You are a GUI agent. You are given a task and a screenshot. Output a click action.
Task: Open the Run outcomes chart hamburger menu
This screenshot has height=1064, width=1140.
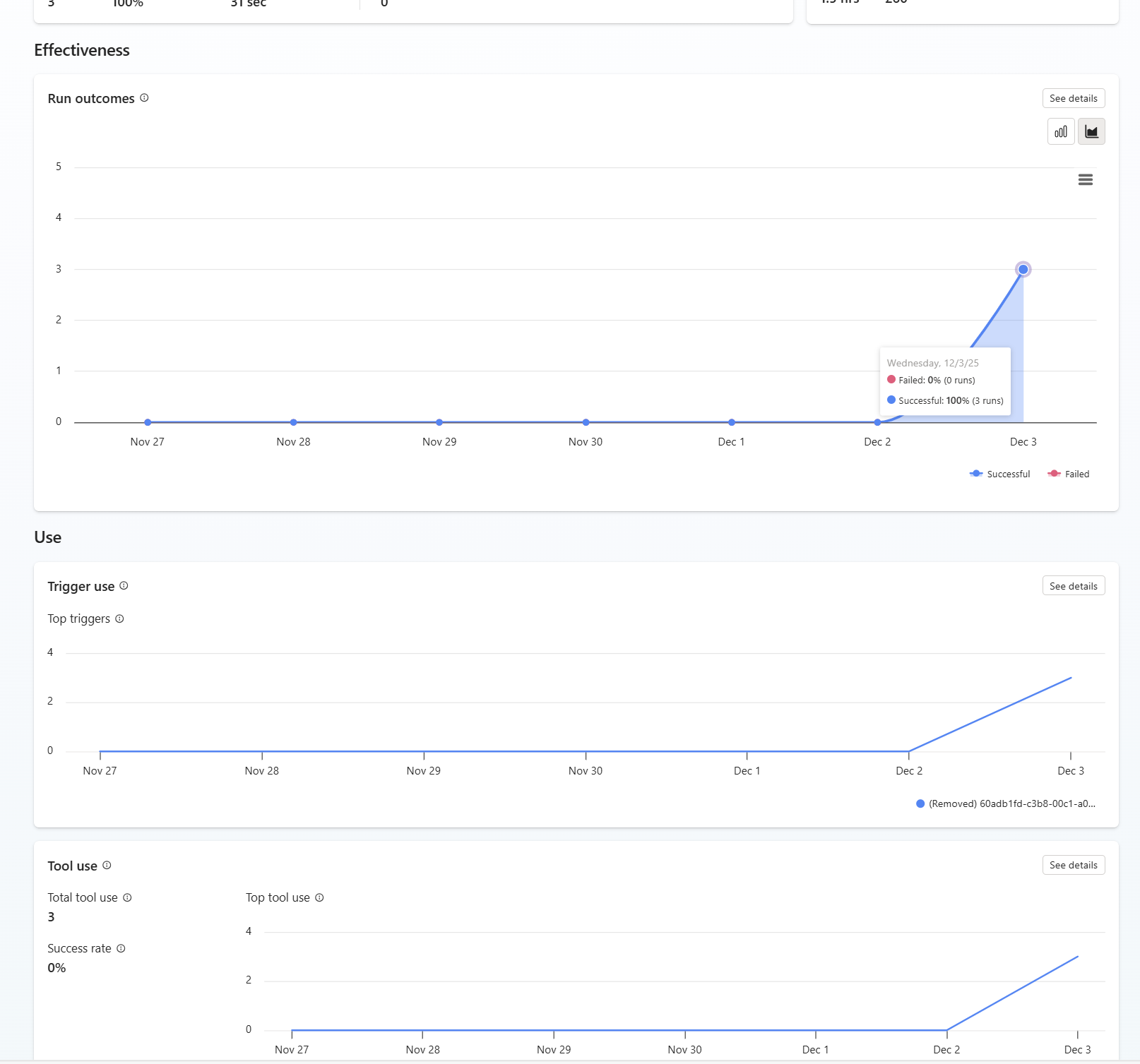click(x=1086, y=180)
